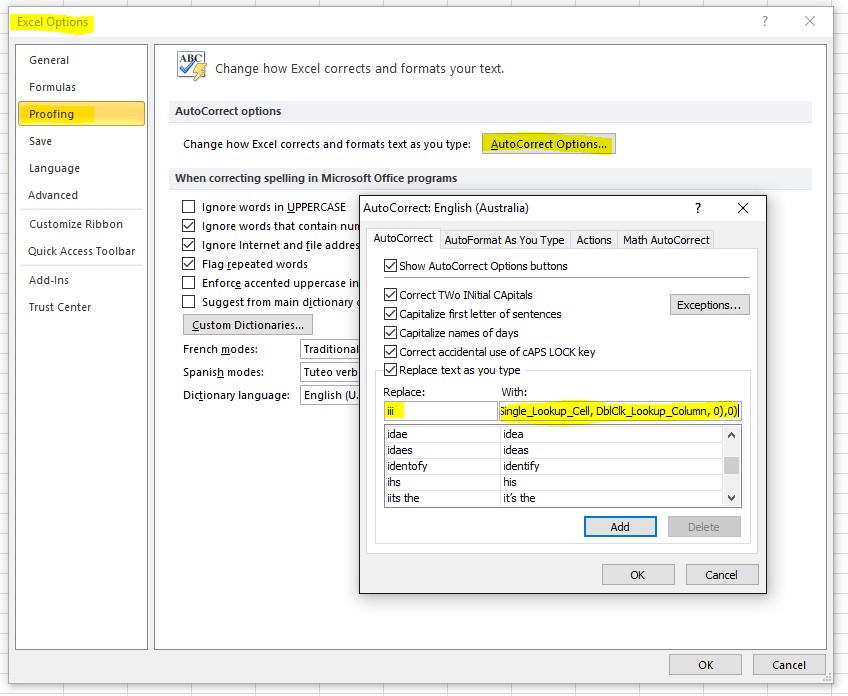Open the French modes dropdown
The width and height of the screenshot is (848, 696).
[x=329, y=349]
